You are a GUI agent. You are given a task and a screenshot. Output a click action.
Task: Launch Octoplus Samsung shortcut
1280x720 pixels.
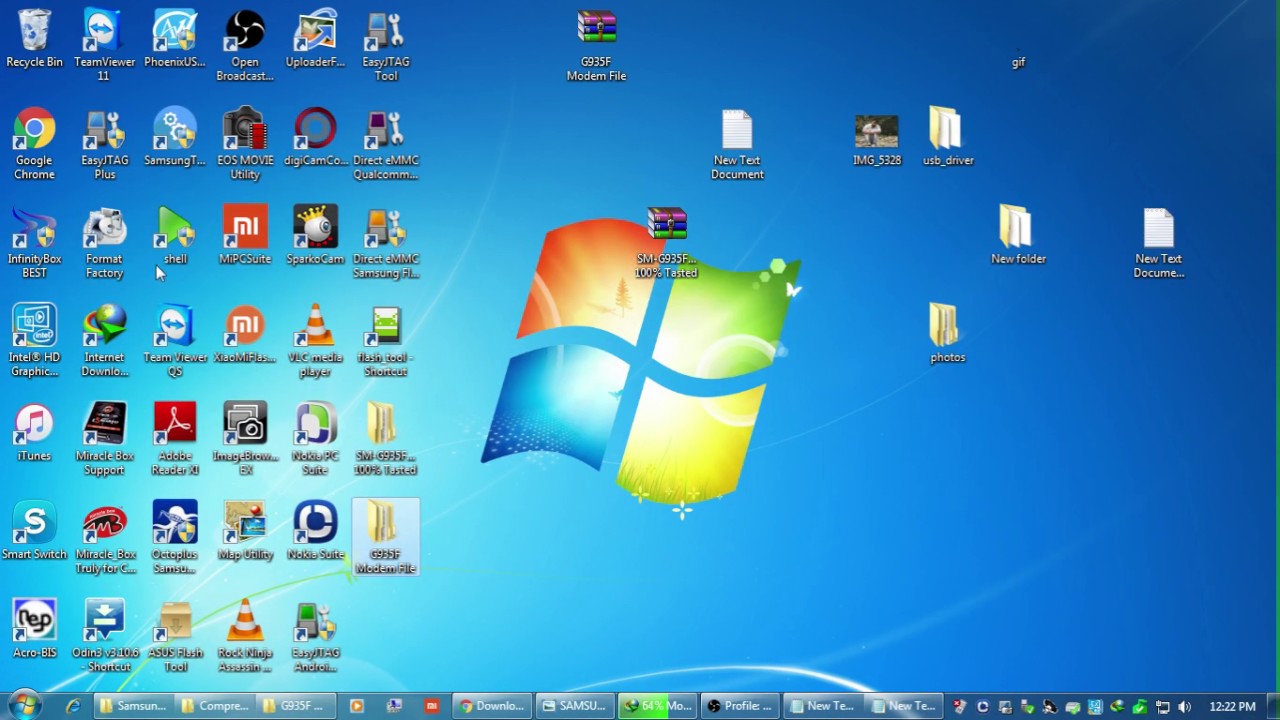[x=174, y=537]
